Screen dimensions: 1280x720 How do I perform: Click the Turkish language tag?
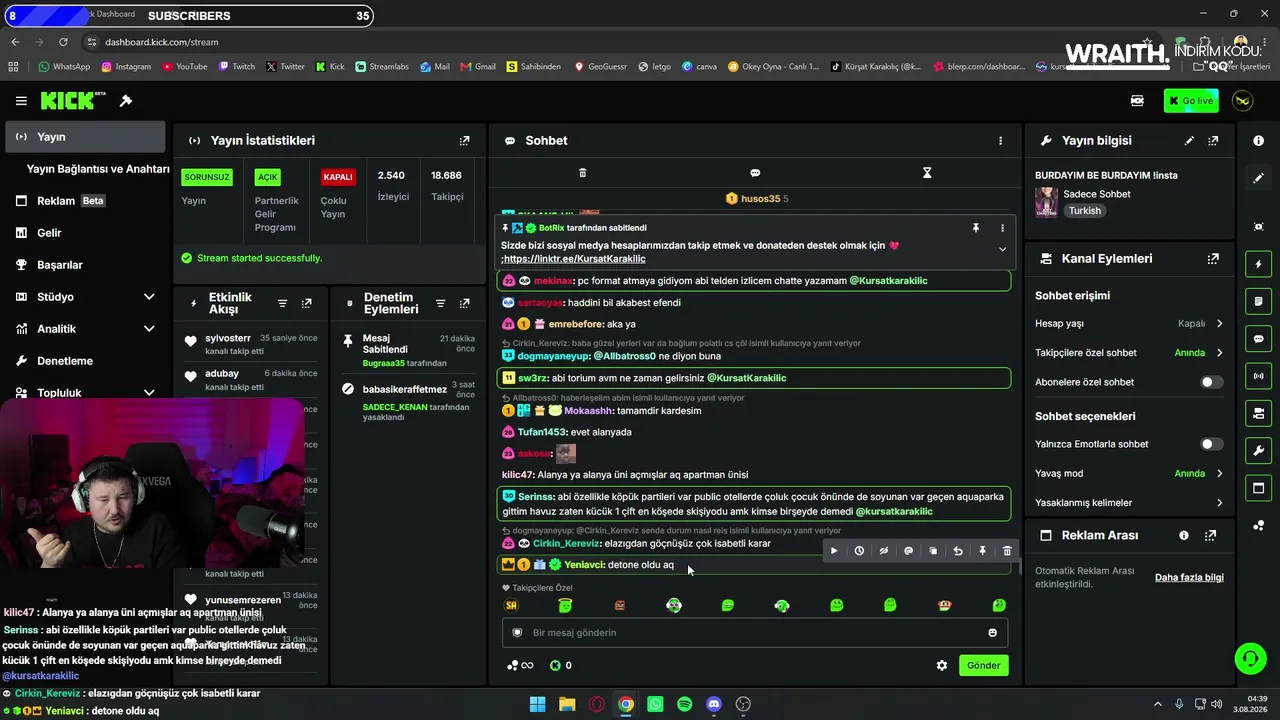(x=1084, y=211)
